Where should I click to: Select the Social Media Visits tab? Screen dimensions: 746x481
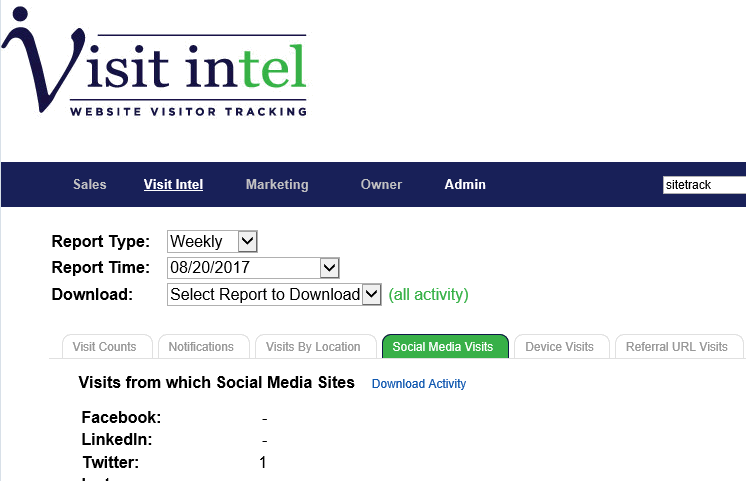[x=445, y=347]
